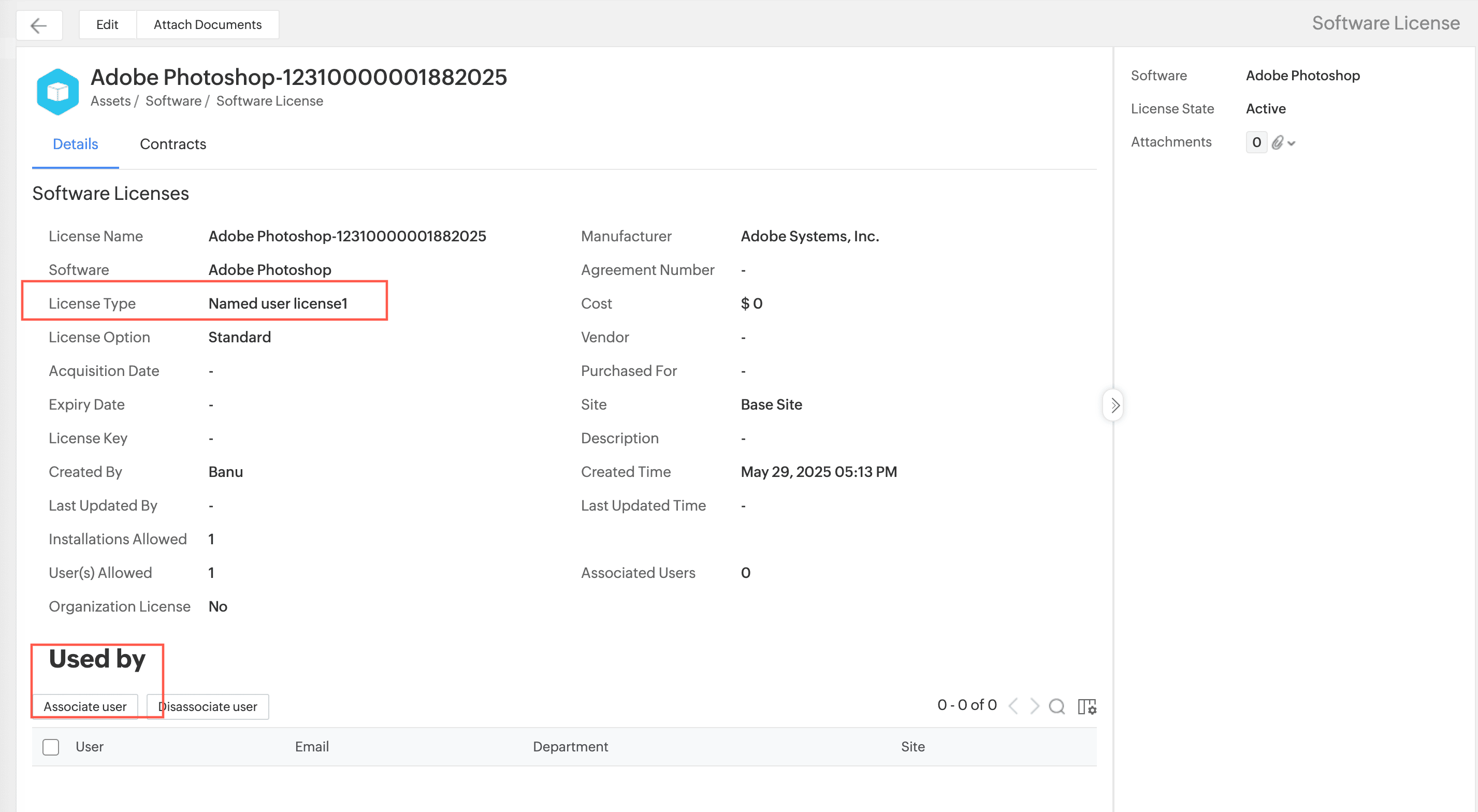Toggle the select-all users checkbox
This screenshot has width=1478, height=812.
[50, 747]
